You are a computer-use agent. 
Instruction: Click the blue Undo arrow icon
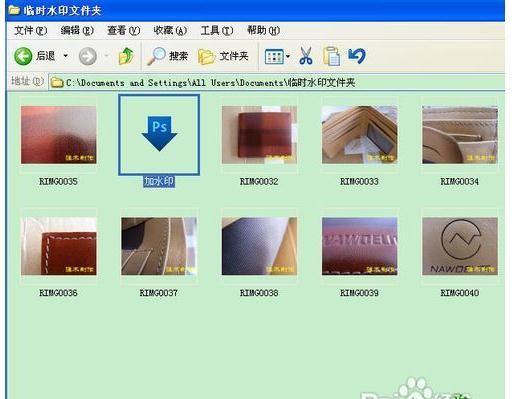[357, 56]
